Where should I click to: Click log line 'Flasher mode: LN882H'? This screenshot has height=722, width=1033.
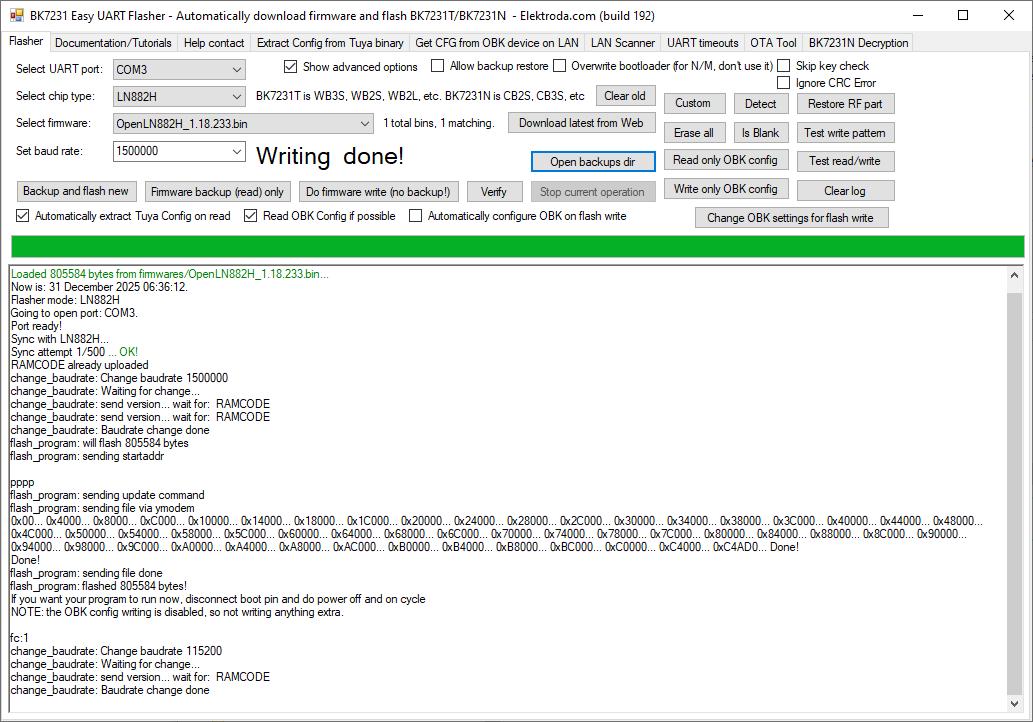65,300
